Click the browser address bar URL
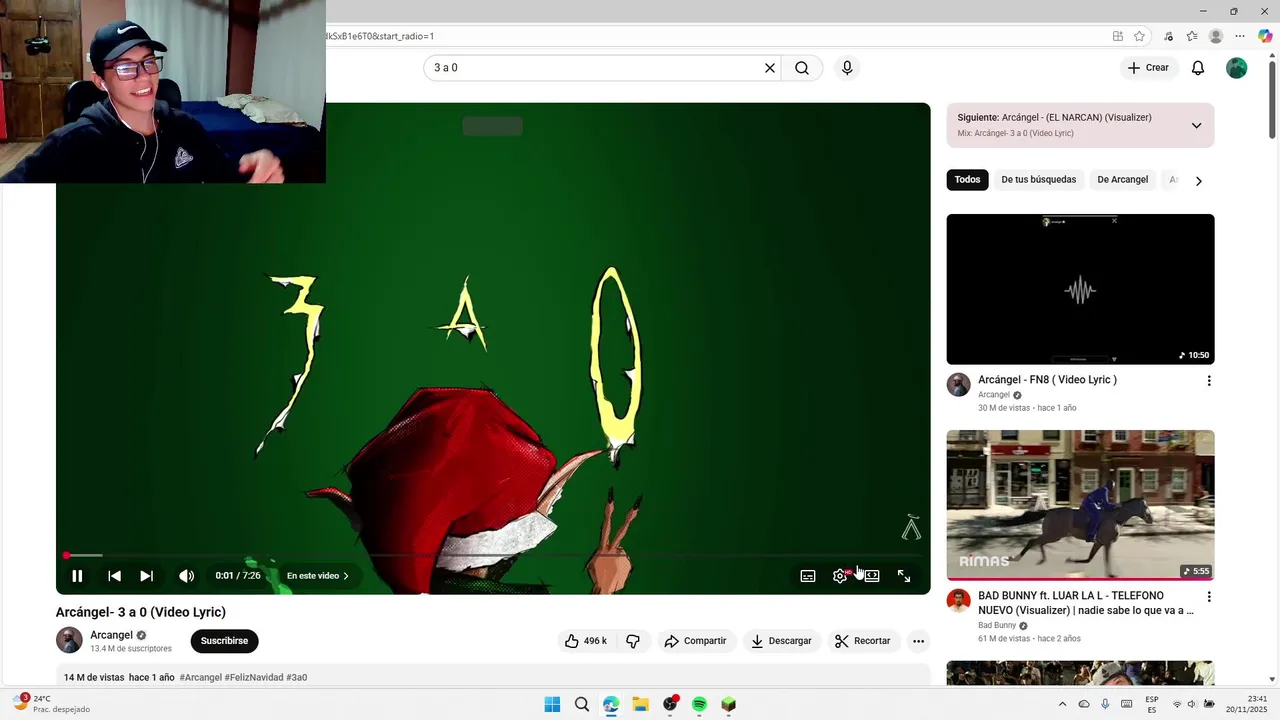 (379, 36)
